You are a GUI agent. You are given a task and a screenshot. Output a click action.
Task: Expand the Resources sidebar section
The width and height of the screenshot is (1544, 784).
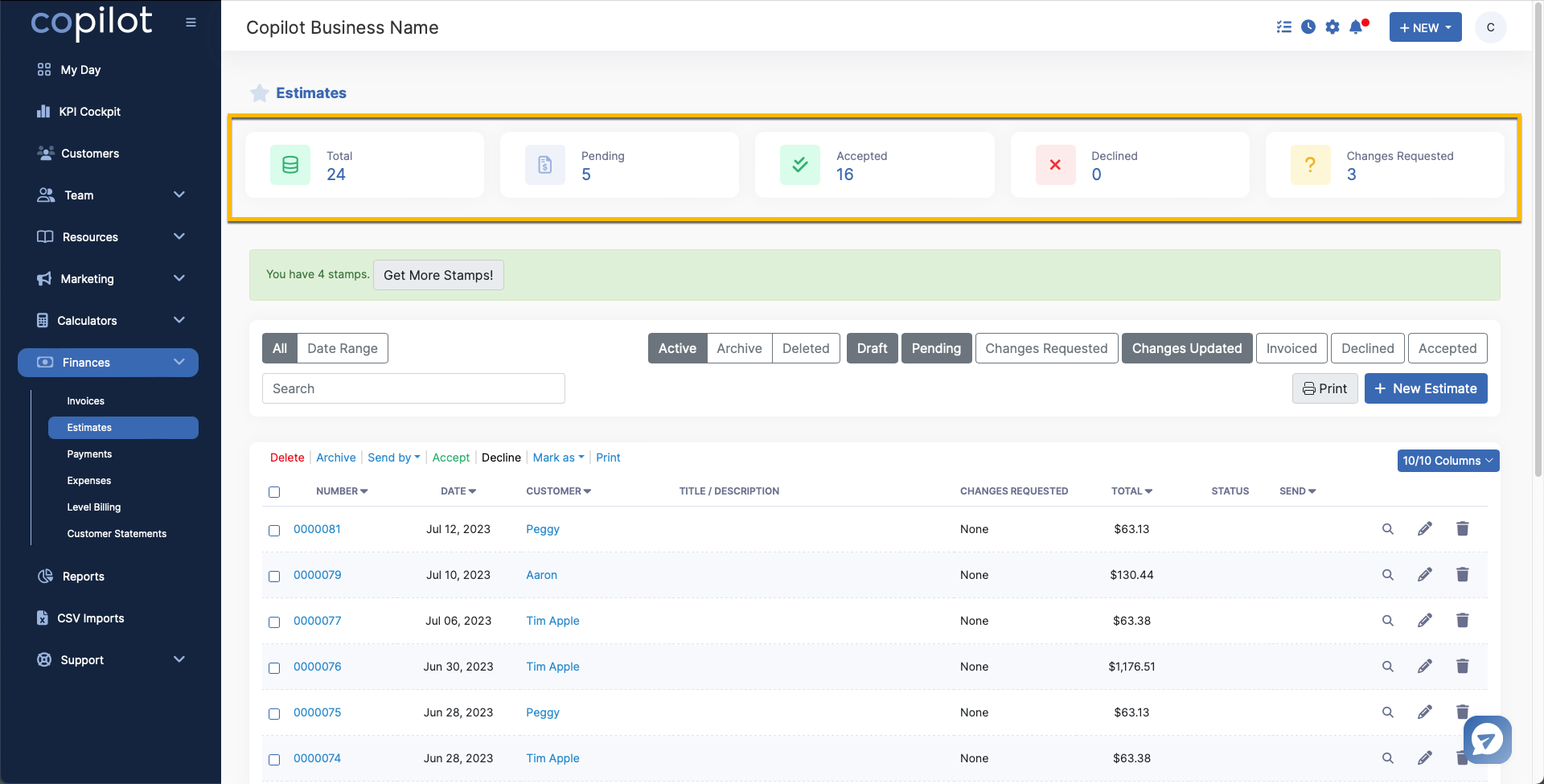(x=179, y=236)
